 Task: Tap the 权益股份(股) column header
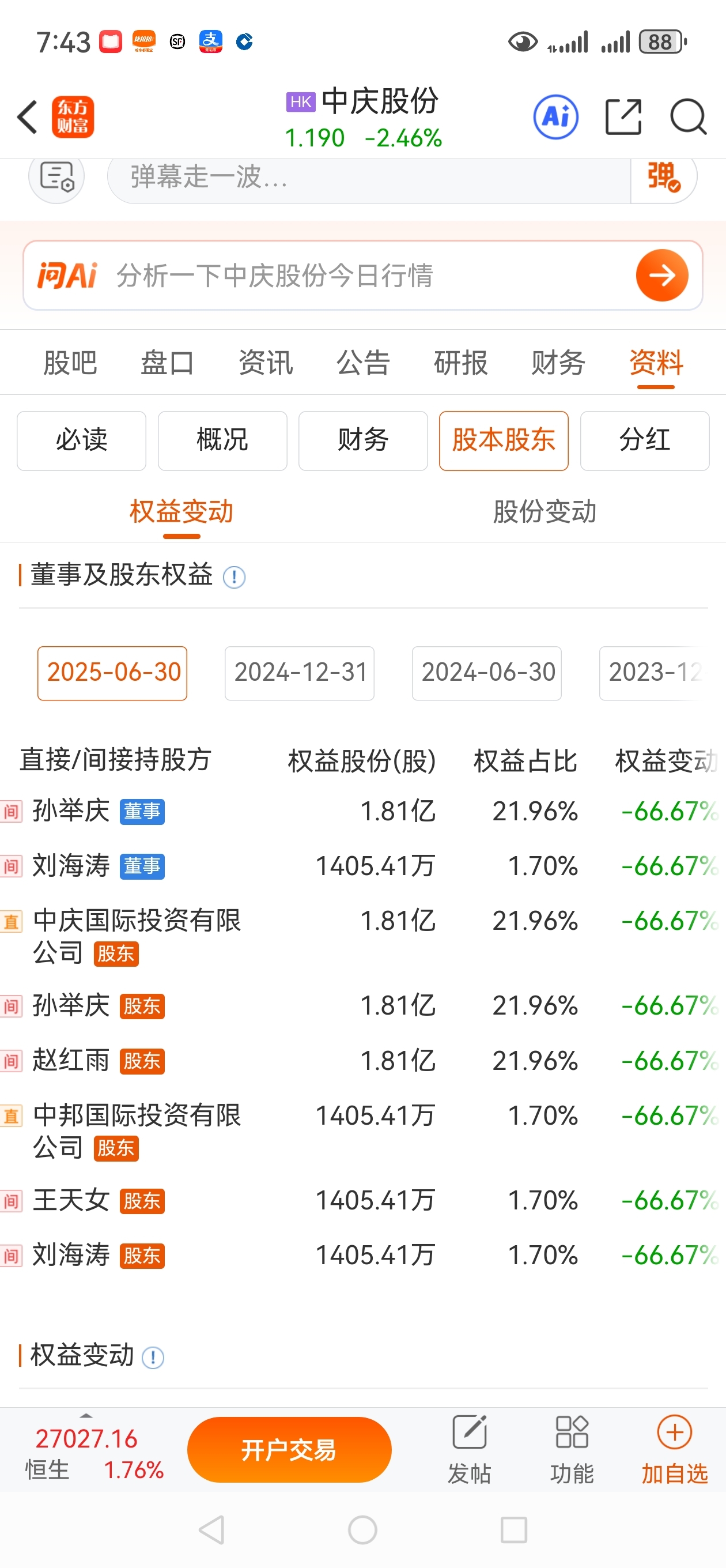(361, 761)
